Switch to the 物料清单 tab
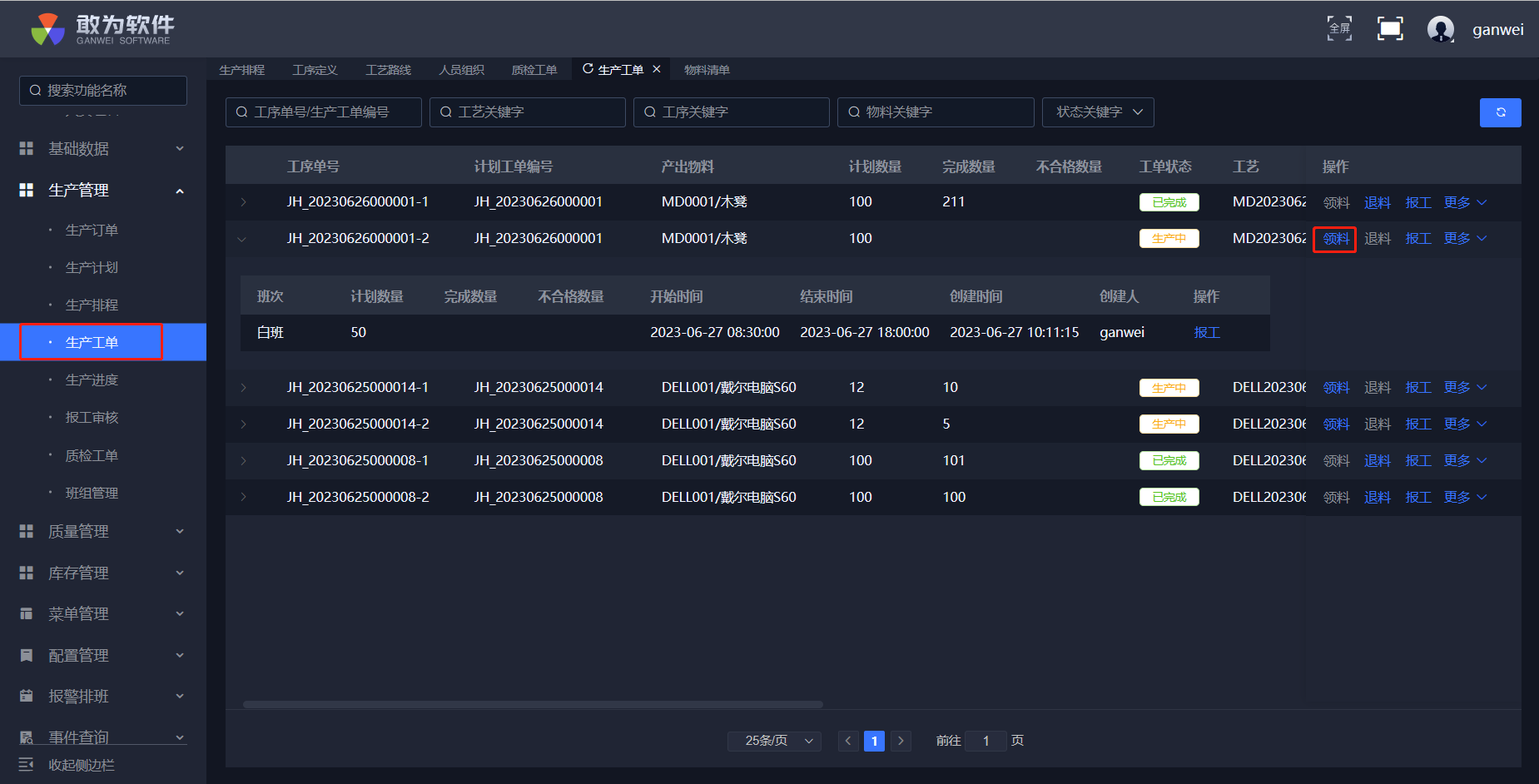 tap(707, 70)
